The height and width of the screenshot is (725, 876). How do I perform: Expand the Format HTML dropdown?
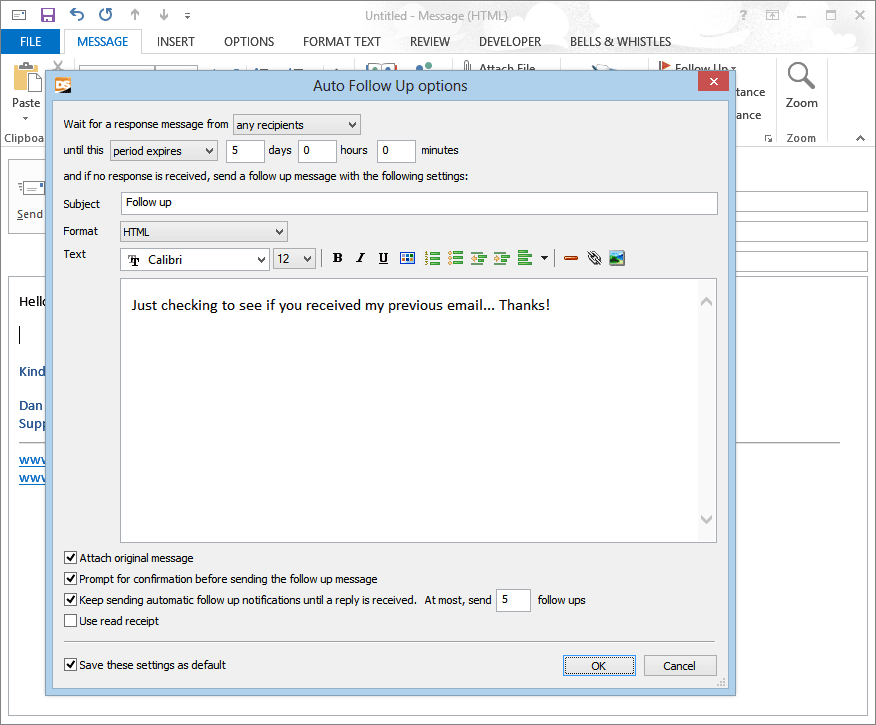(x=204, y=232)
